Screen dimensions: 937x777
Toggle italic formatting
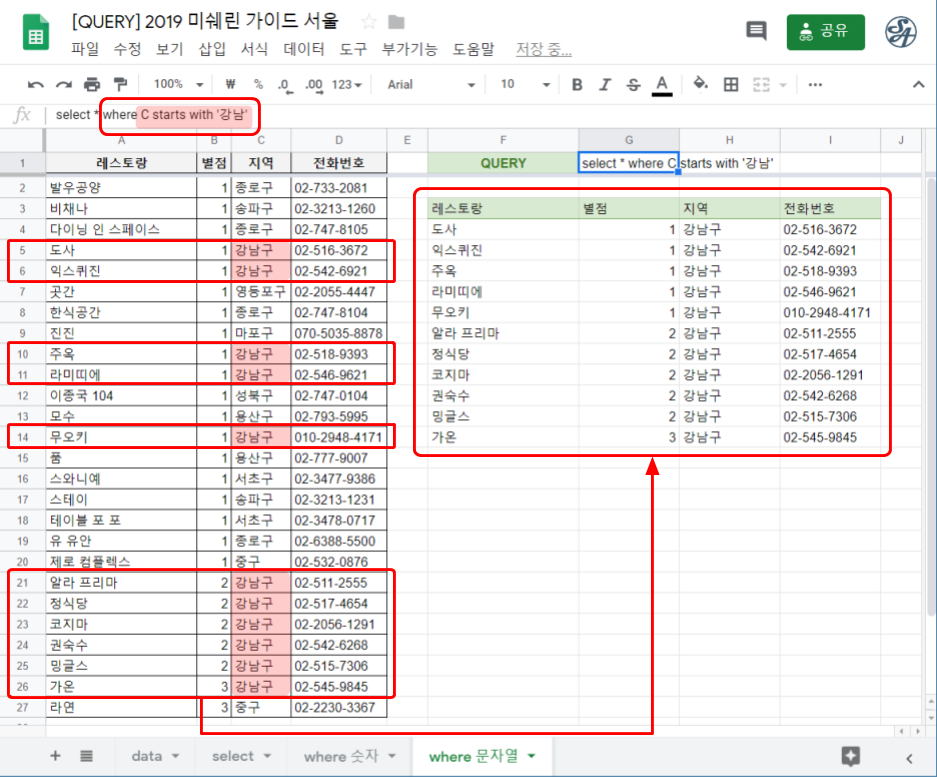click(605, 85)
